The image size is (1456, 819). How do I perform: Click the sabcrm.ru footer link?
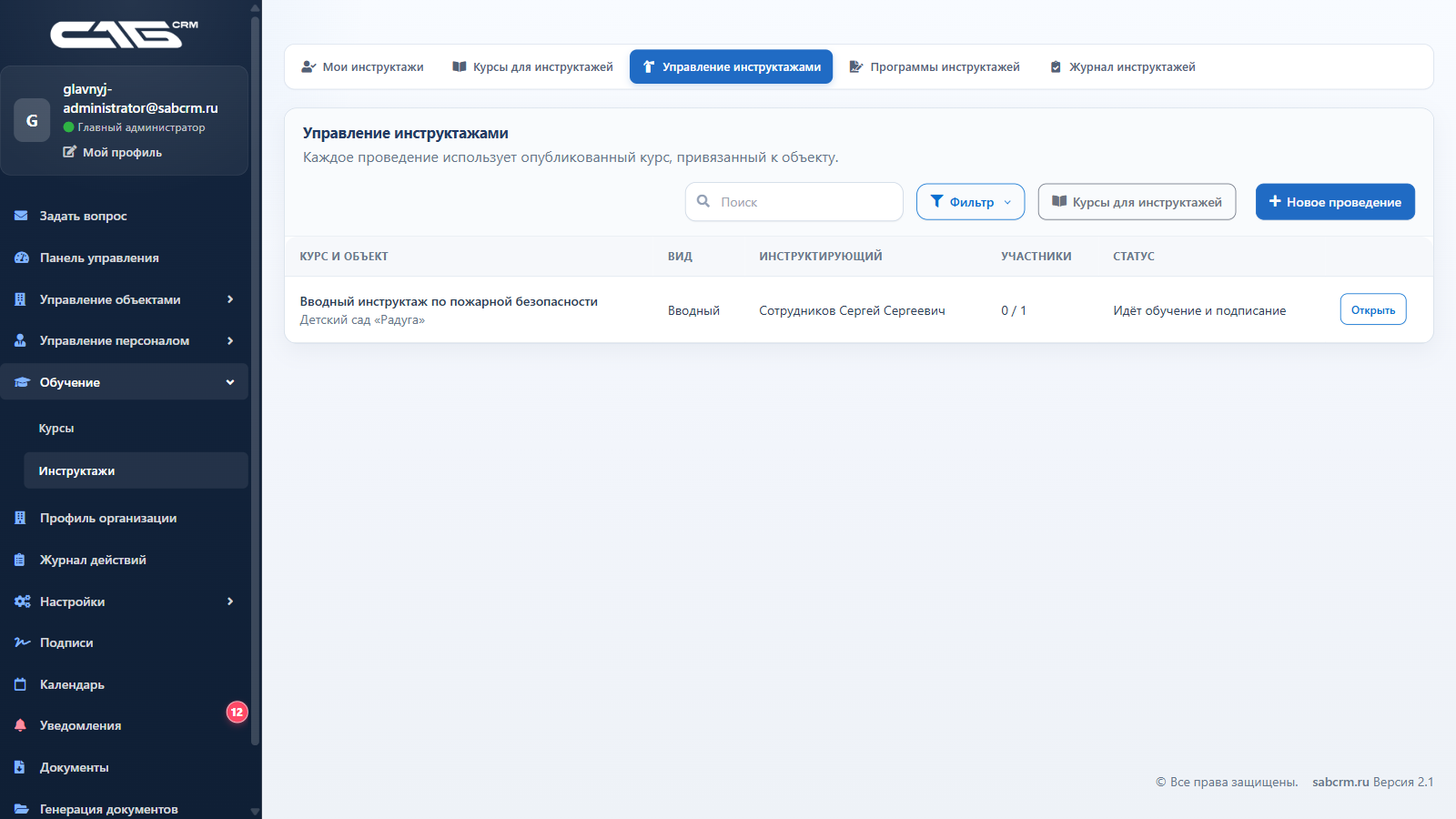click(x=1340, y=782)
